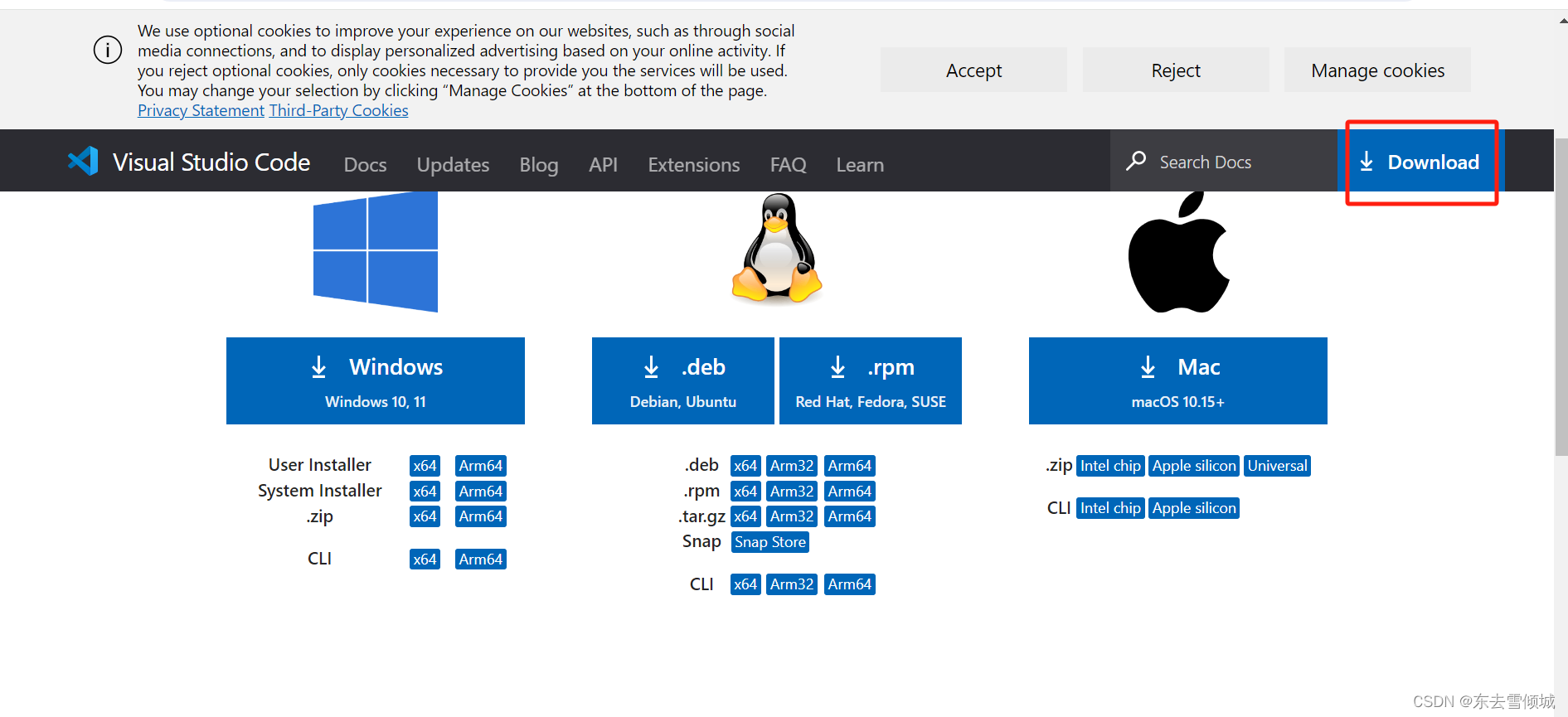Select Arm64 in Linux .deb row
Screen dimensions: 1568x717
coord(850,466)
